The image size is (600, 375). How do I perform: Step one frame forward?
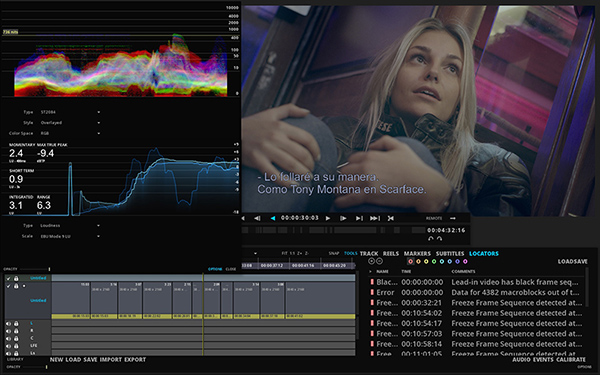tap(343, 218)
